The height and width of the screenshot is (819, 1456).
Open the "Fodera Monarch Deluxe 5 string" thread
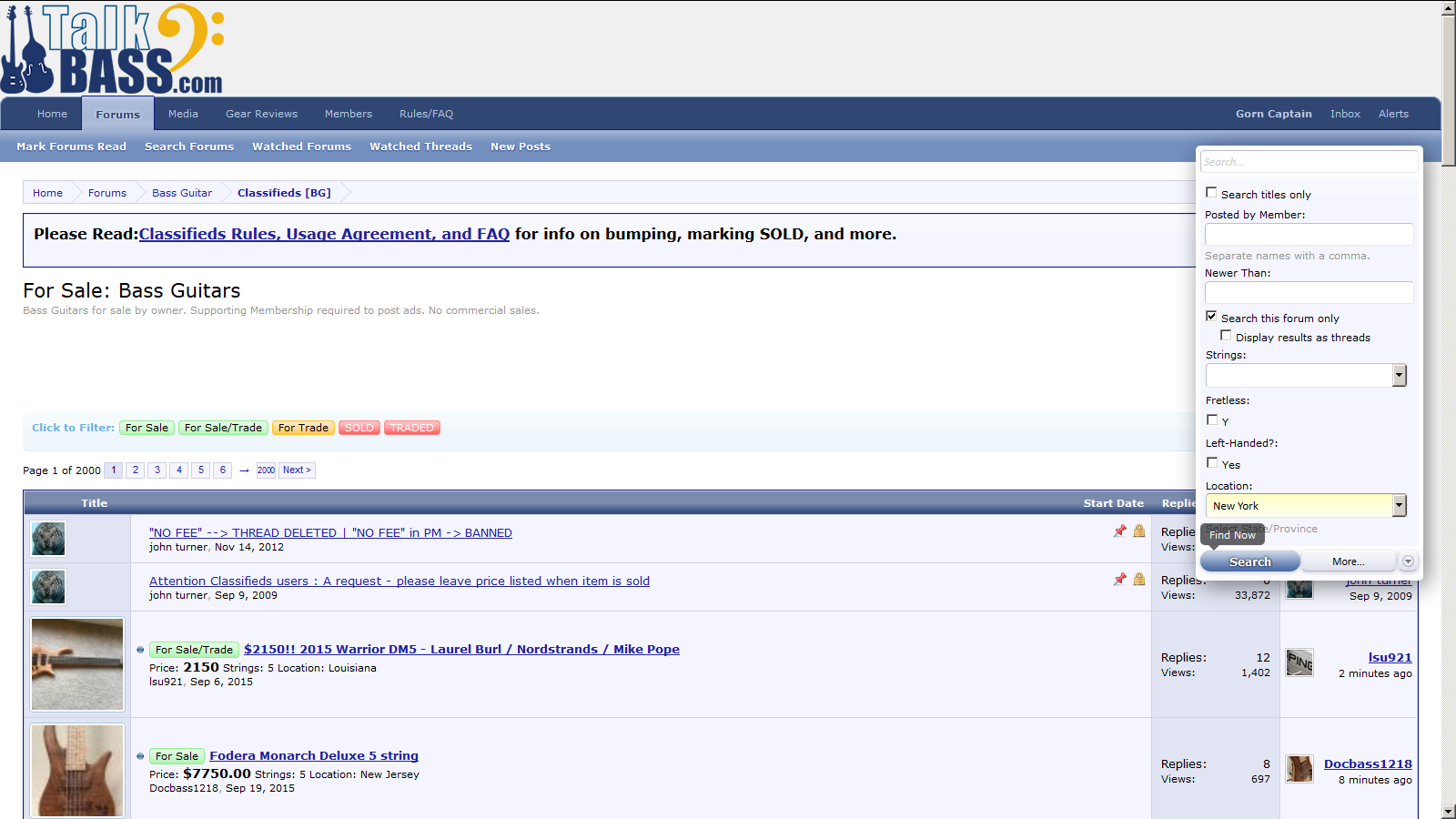click(314, 755)
